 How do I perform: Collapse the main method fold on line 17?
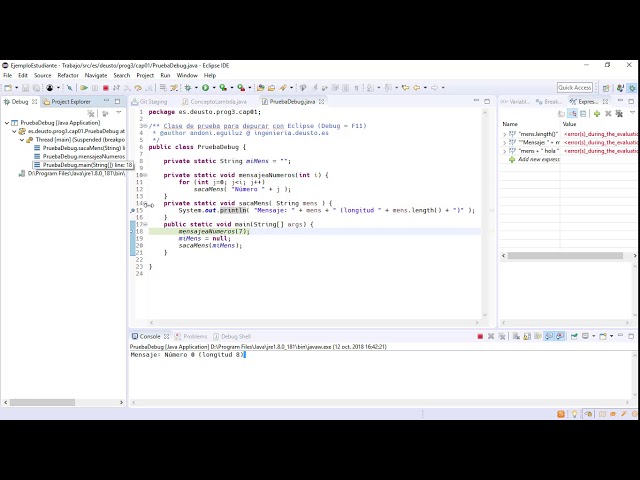coord(145,224)
